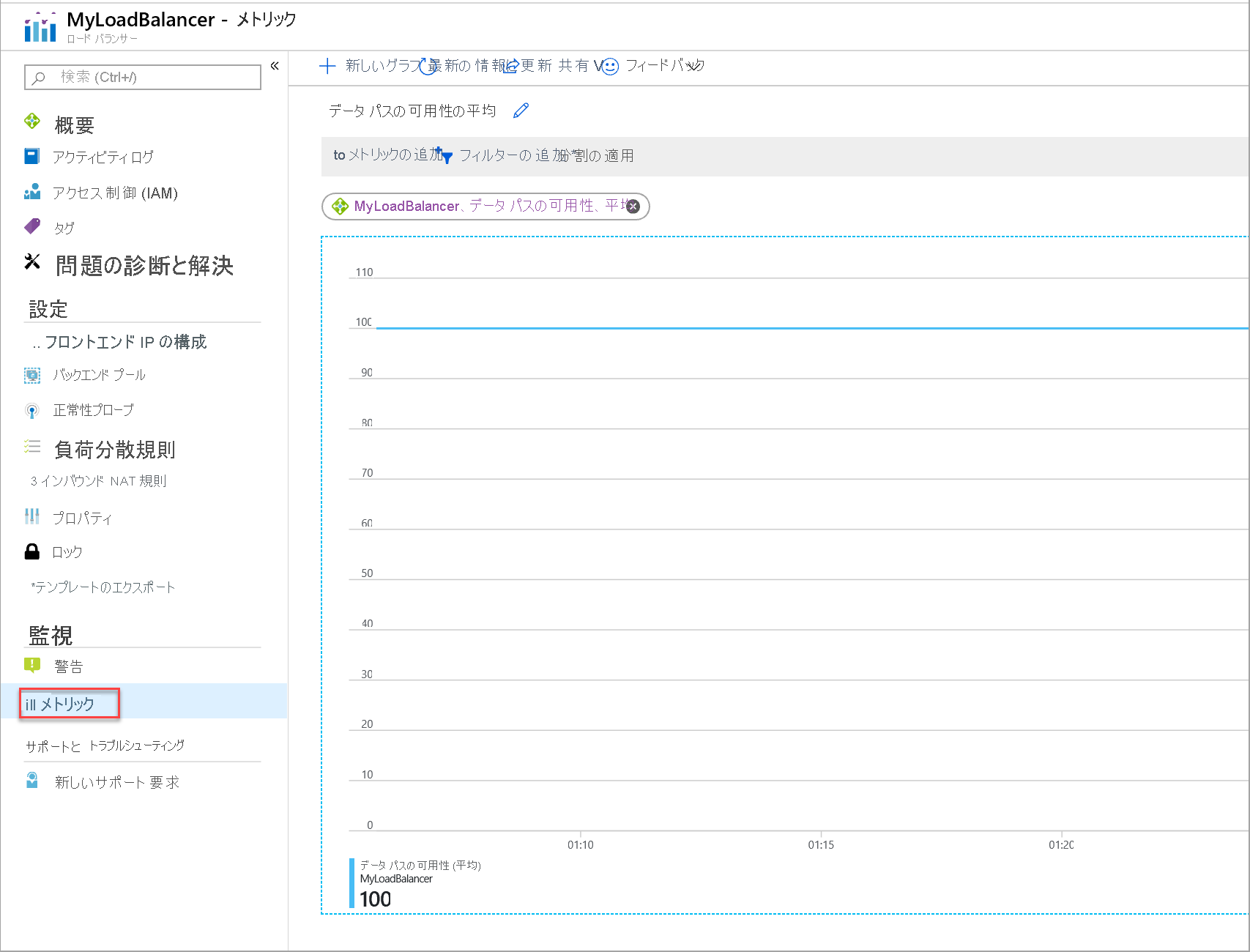Open 正常性プローブ settings
Image resolution: width=1250 pixels, height=952 pixels.
coord(93,410)
